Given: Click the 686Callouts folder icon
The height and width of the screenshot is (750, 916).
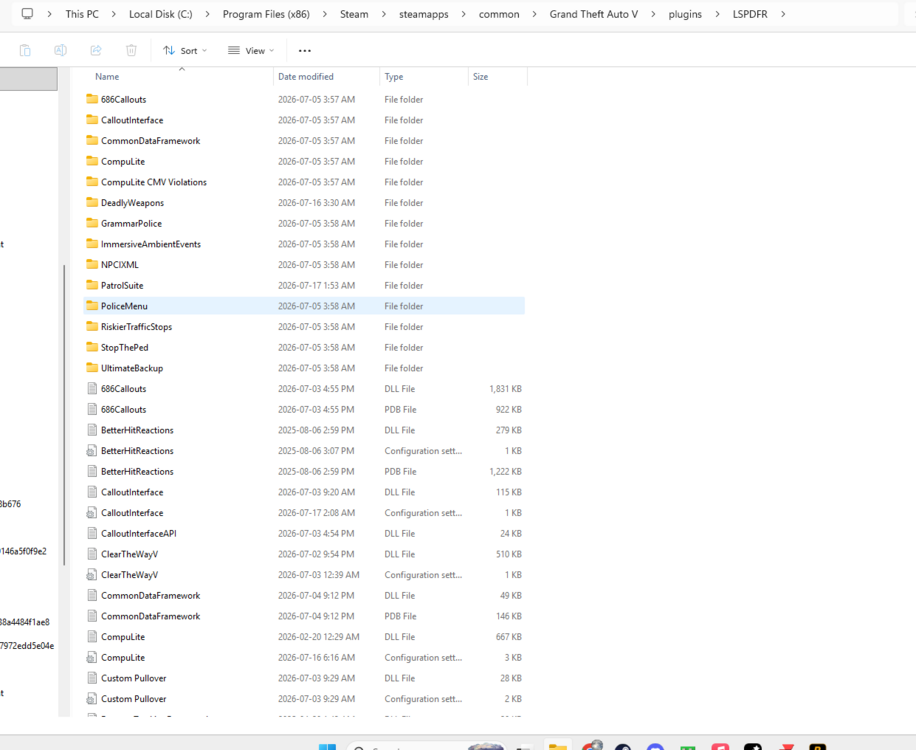Looking at the screenshot, I should click(92, 99).
